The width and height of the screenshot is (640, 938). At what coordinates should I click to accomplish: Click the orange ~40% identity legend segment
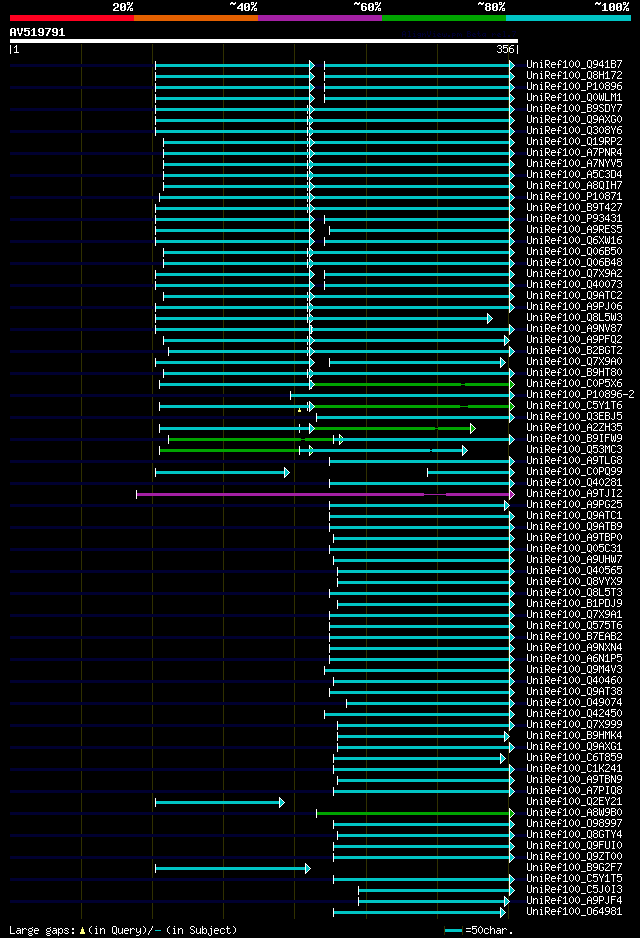[x=196, y=18]
